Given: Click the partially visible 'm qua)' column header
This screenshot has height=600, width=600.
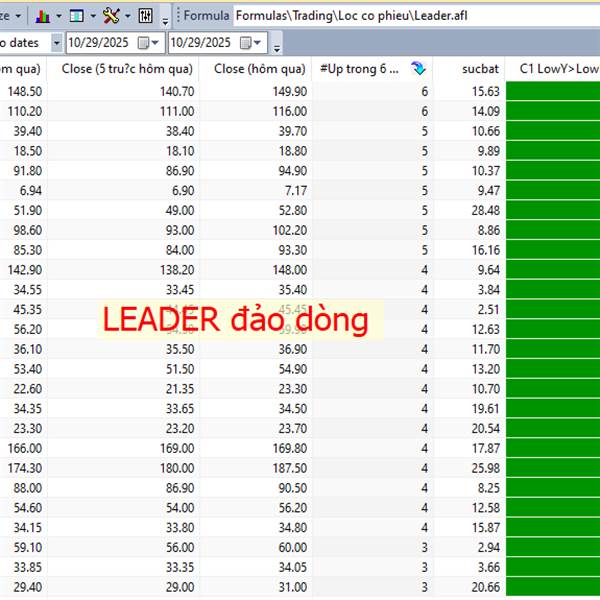Looking at the screenshot, I should [x=23, y=69].
